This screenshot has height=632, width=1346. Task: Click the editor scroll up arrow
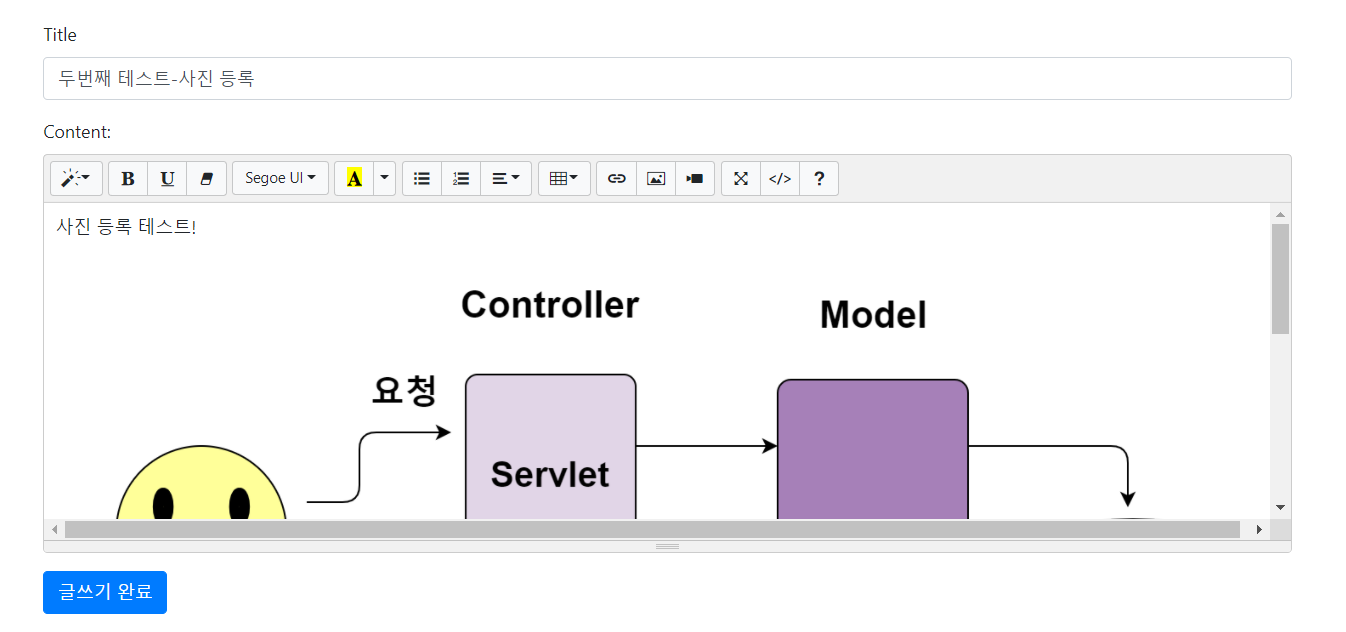point(1280,214)
